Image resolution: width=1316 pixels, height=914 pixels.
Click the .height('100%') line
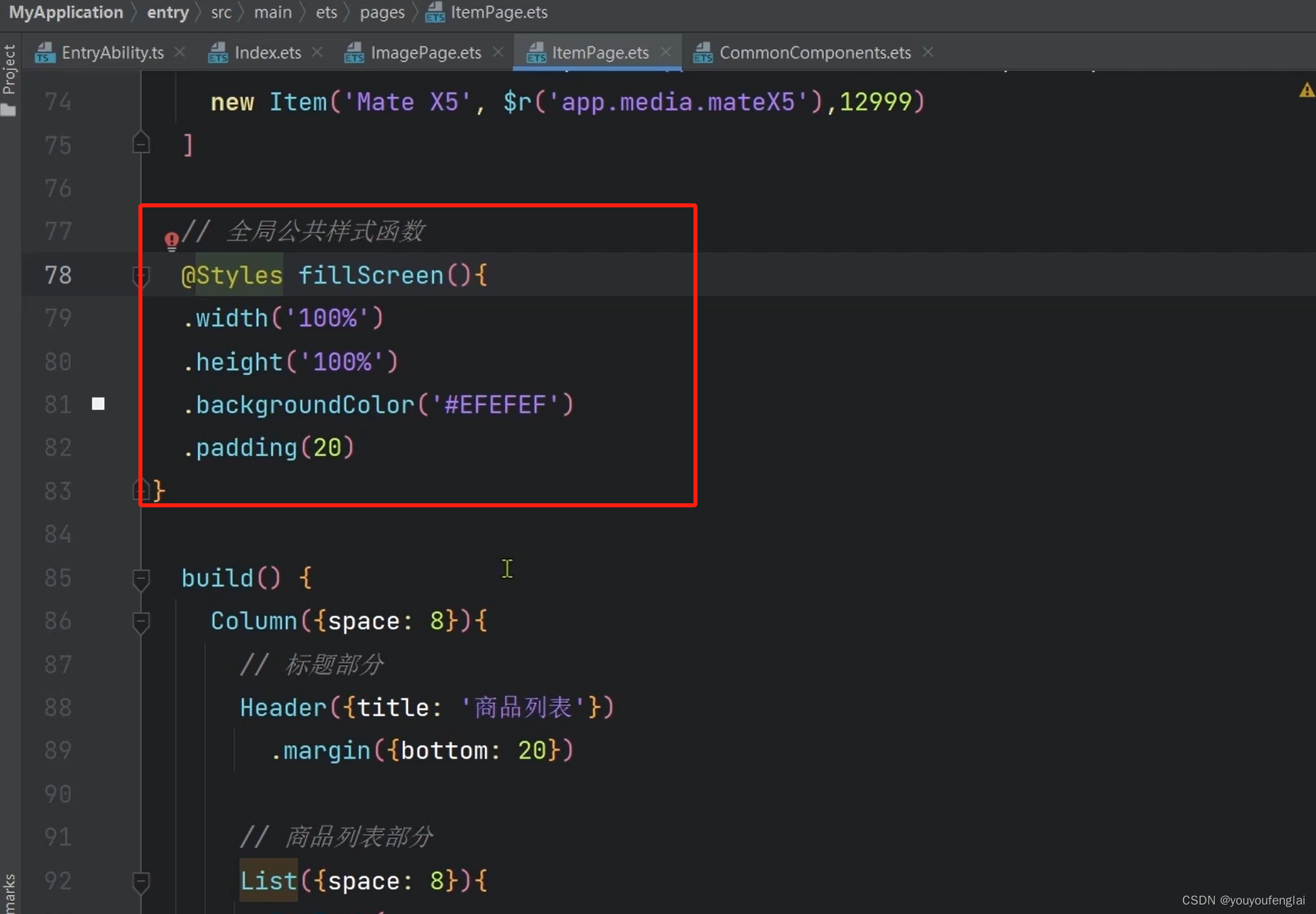(x=290, y=361)
